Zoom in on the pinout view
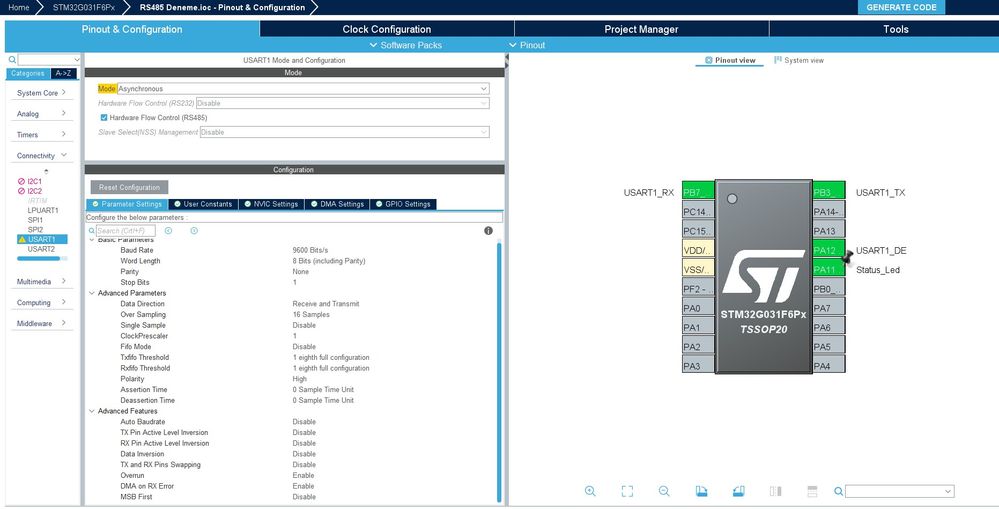This screenshot has width=999, height=509. pyautogui.click(x=590, y=491)
